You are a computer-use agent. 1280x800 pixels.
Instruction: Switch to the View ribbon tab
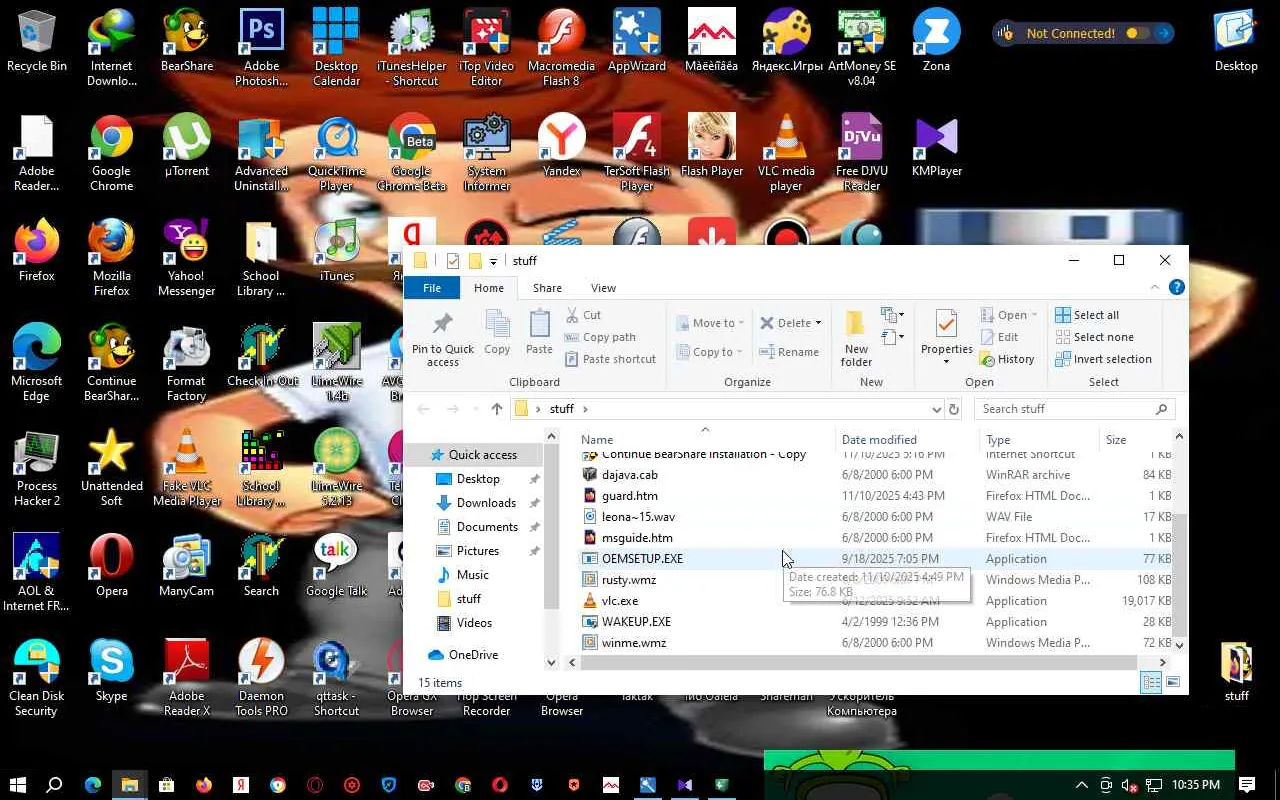(x=603, y=288)
